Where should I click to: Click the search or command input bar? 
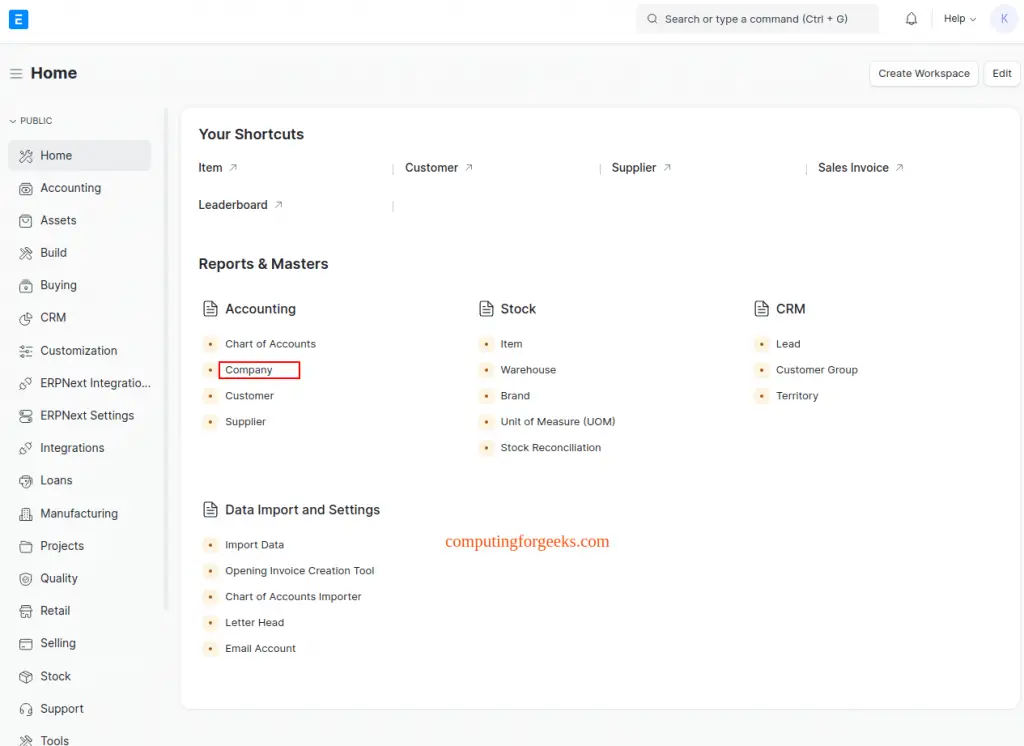click(x=758, y=19)
